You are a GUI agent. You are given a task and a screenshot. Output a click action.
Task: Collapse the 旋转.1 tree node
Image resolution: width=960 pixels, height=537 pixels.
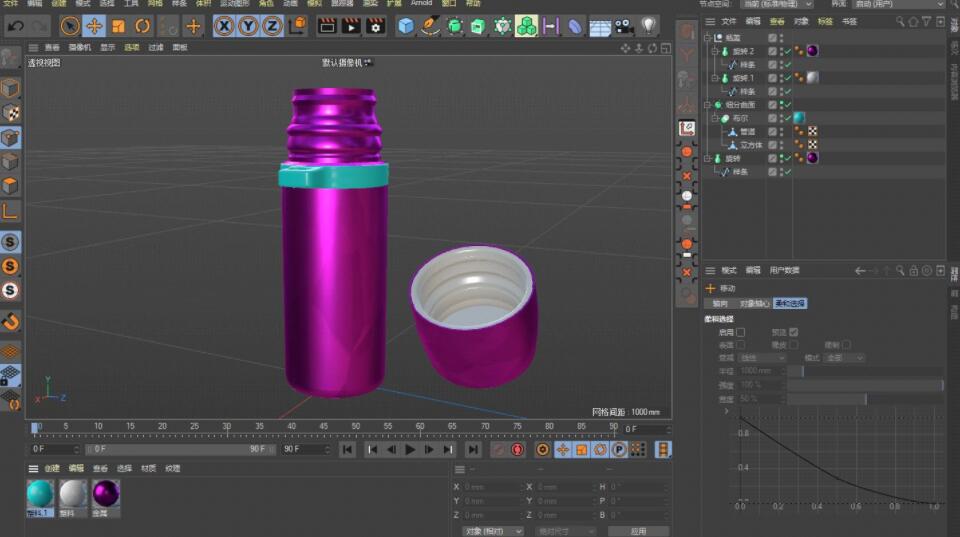click(x=714, y=78)
